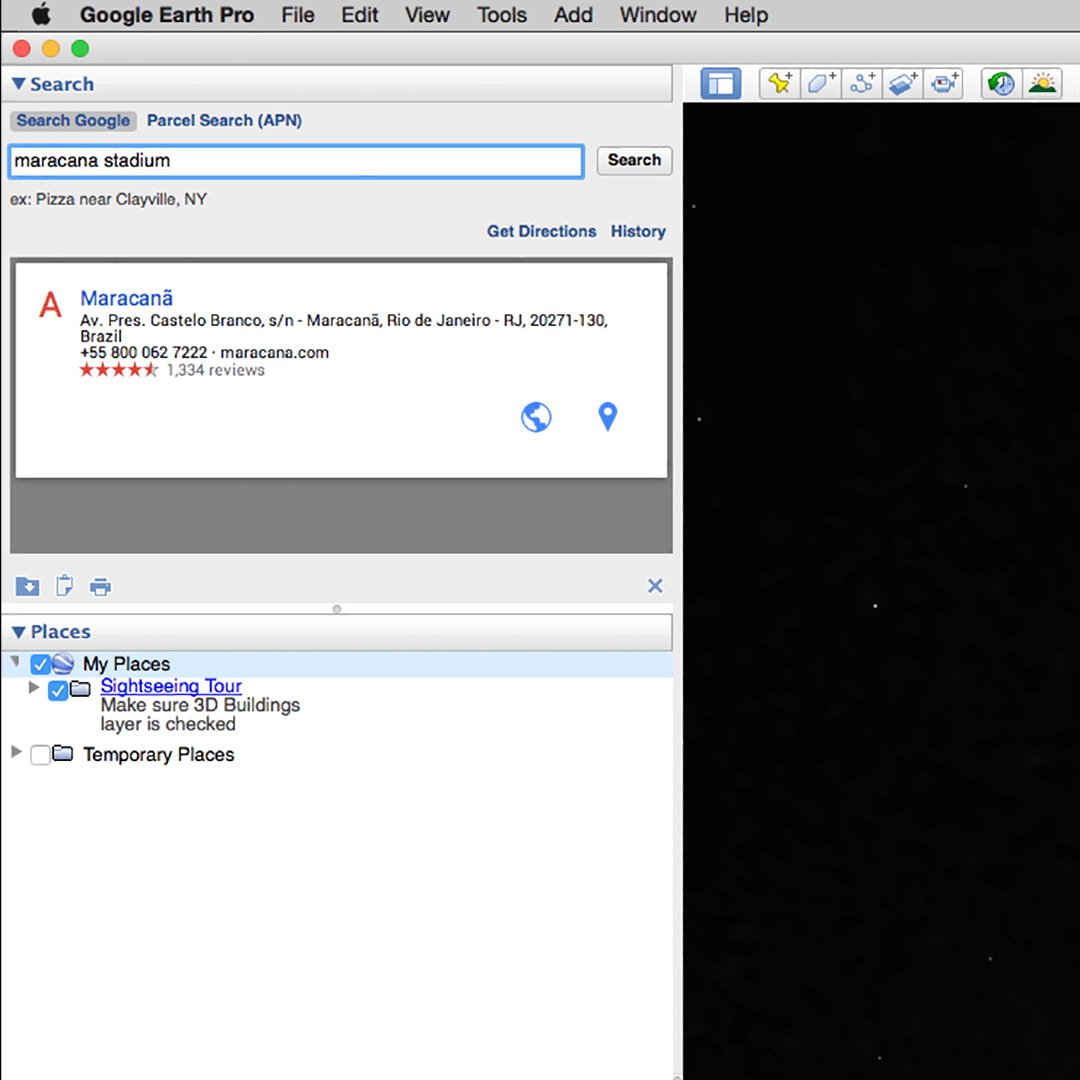The width and height of the screenshot is (1080, 1080).
Task: Click the Search button
Action: [634, 160]
